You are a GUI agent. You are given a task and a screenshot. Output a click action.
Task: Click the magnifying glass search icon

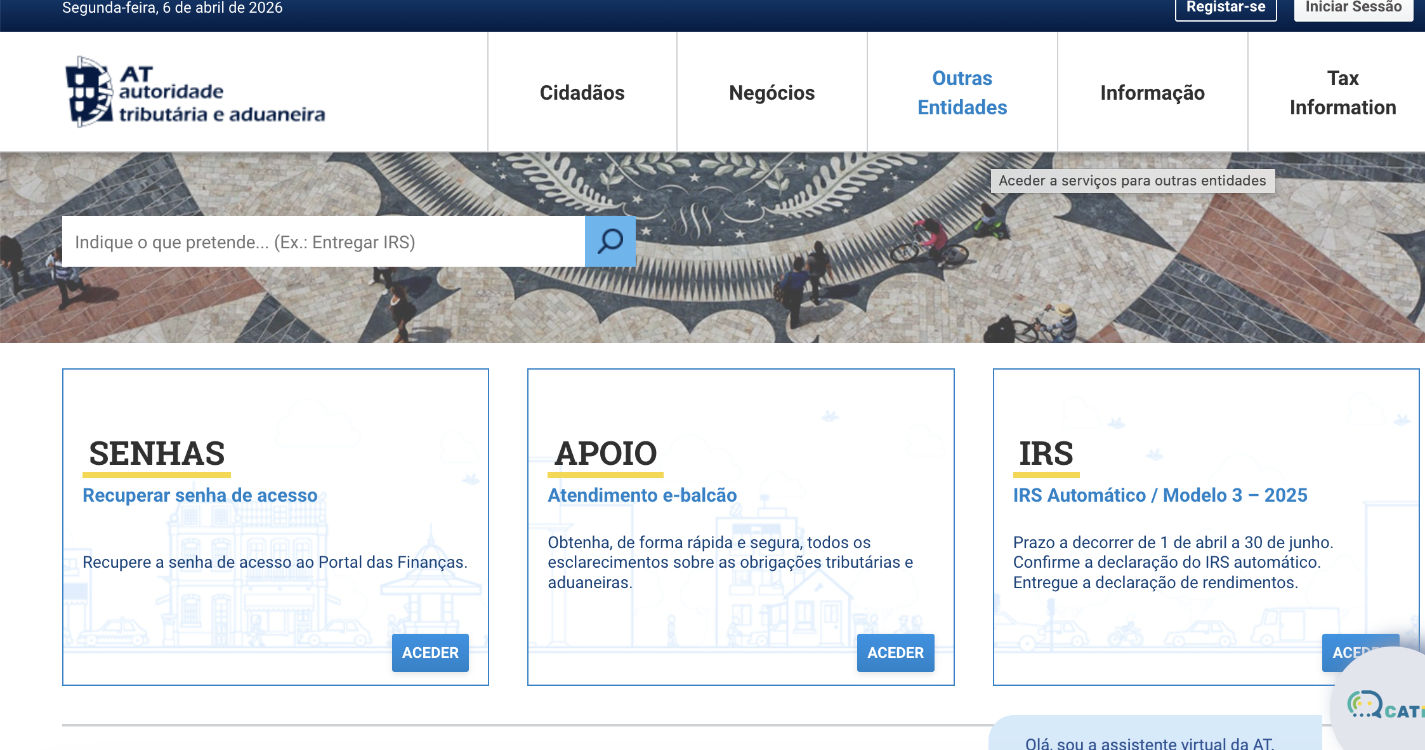(x=610, y=241)
